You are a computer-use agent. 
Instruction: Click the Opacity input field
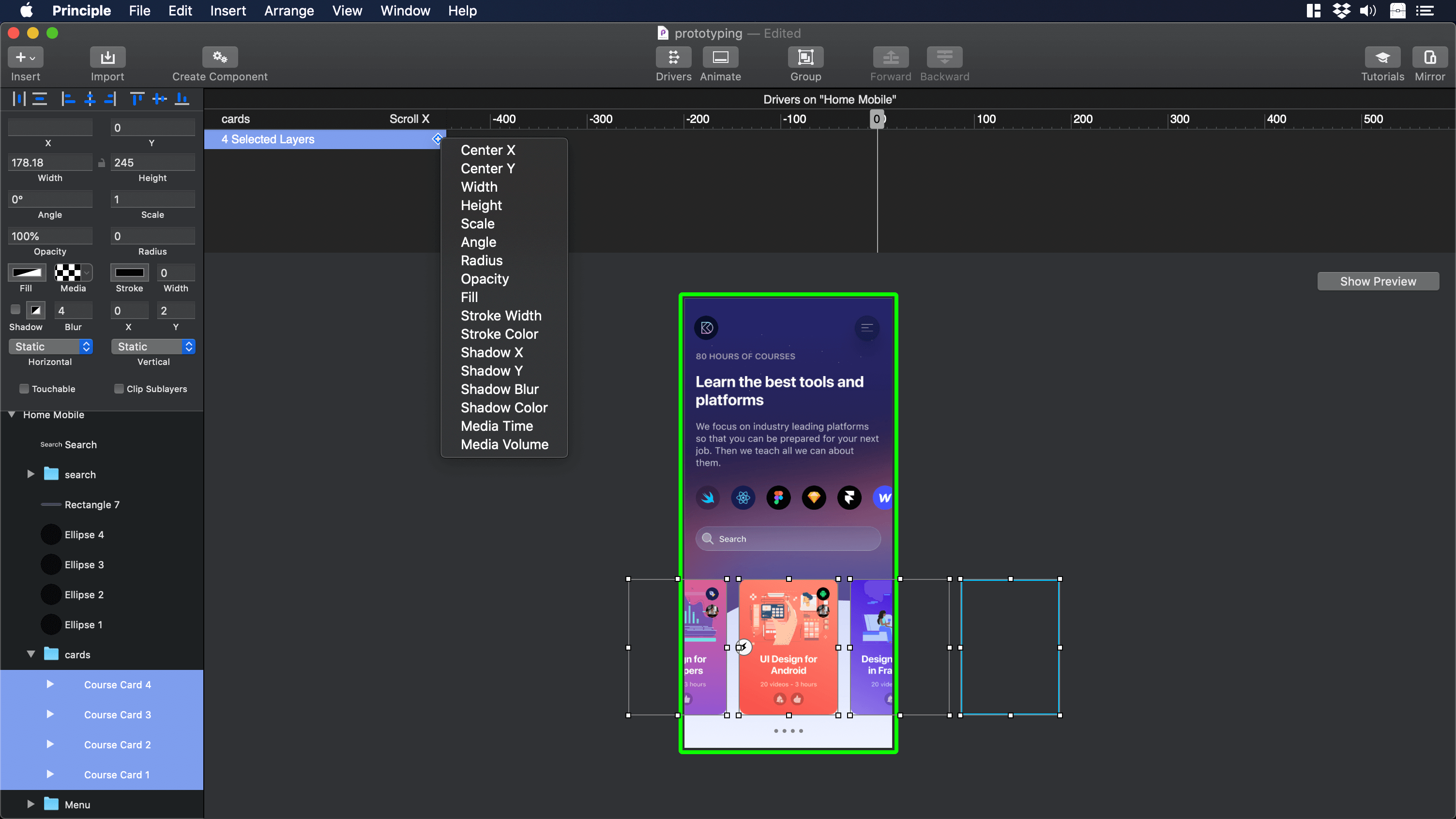tap(50, 236)
